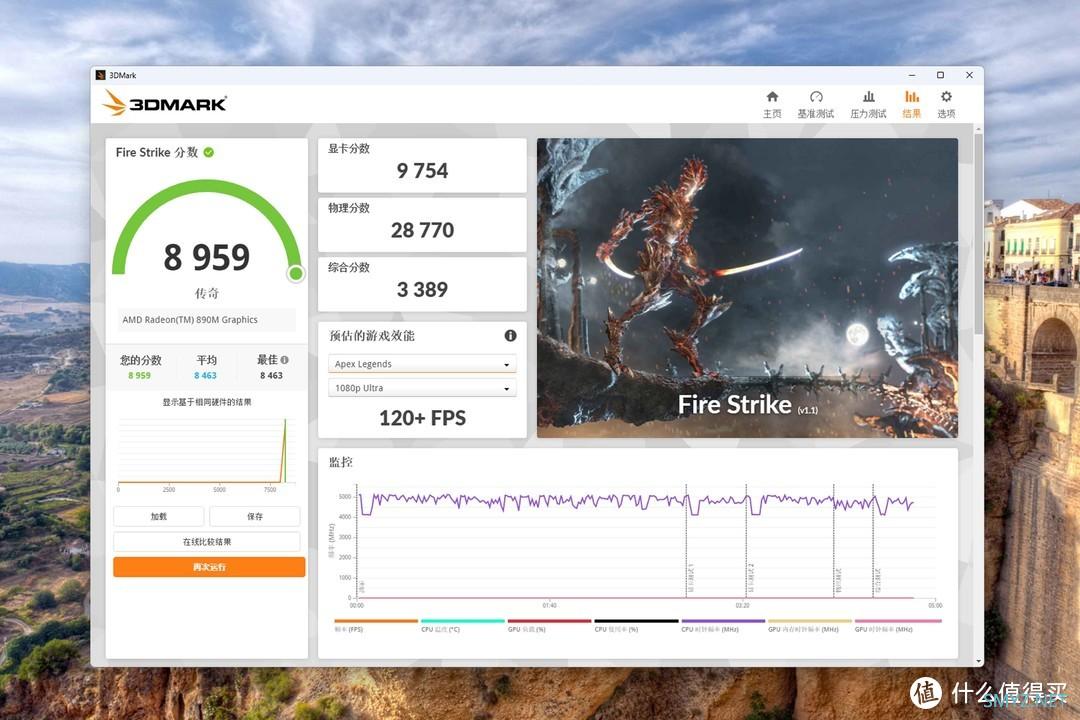
Task: Open the 主页 home tab
Action: click(772, 105)
